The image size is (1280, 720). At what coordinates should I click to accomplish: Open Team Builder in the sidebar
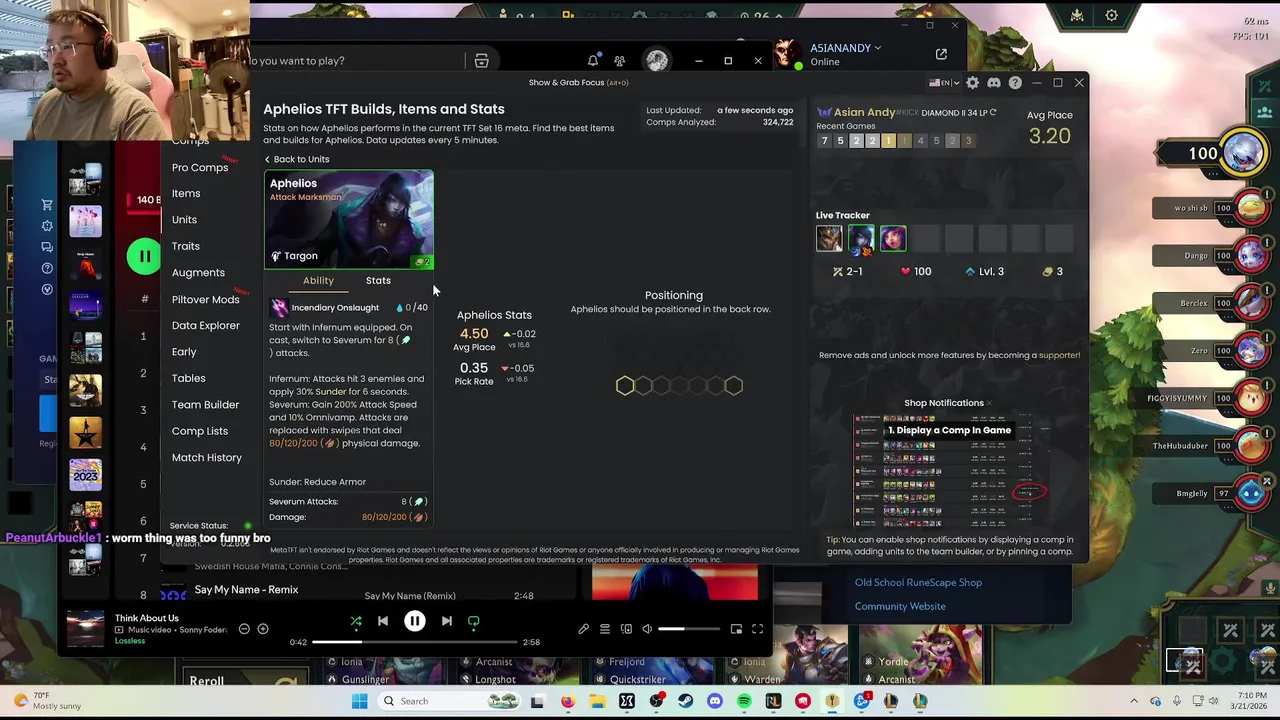click(205, 405)
